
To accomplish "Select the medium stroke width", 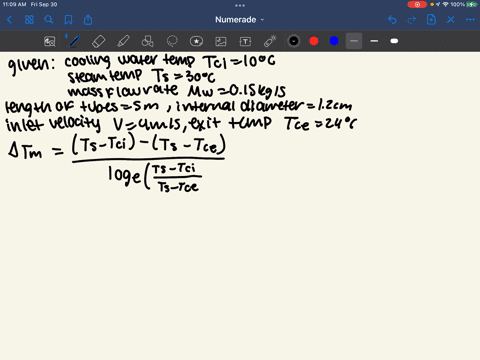I will point(374,41).
